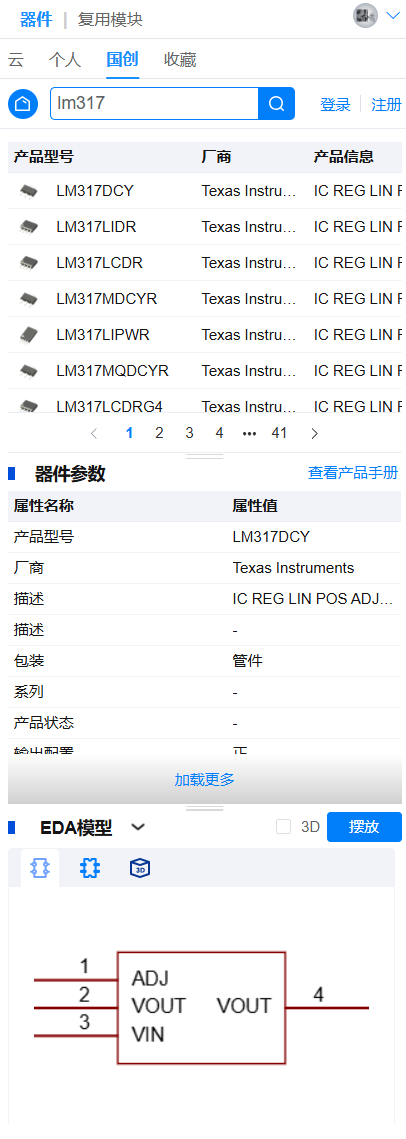Click the 属性名称 column header
This screenshot has height=1139, width=406.
pos(44,506)
